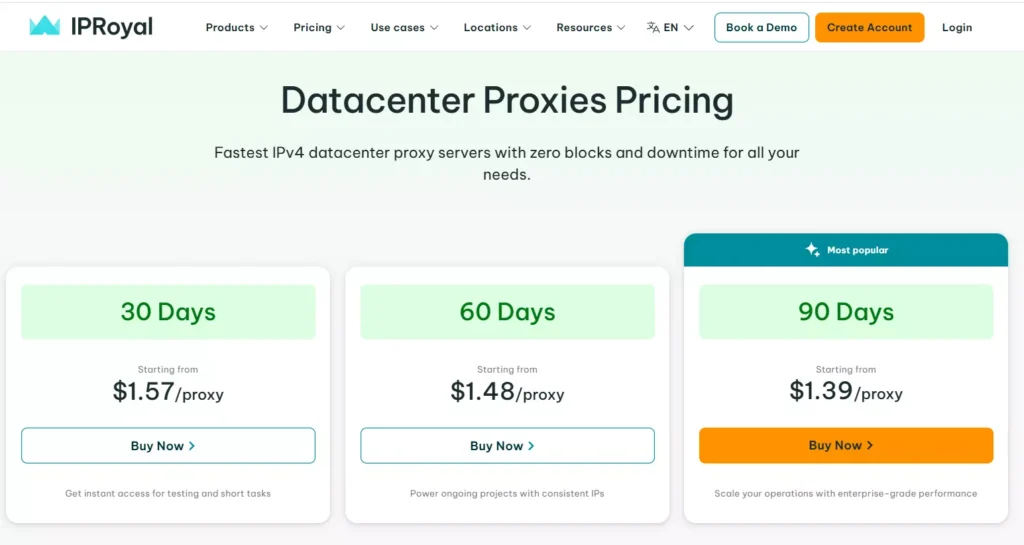Click the IPRoyal brand name text
The image size is (1024, 545).
click(x=111, y=27)
